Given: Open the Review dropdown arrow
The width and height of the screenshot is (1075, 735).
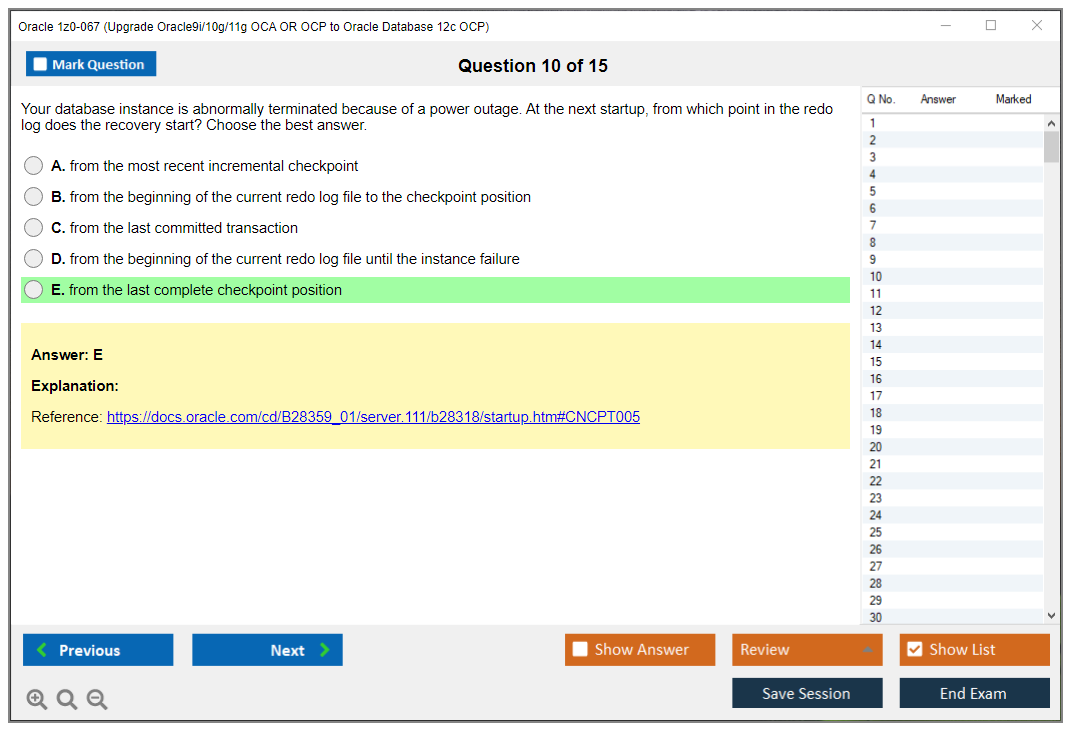Looking at the screenshot, I should [869, 649].
